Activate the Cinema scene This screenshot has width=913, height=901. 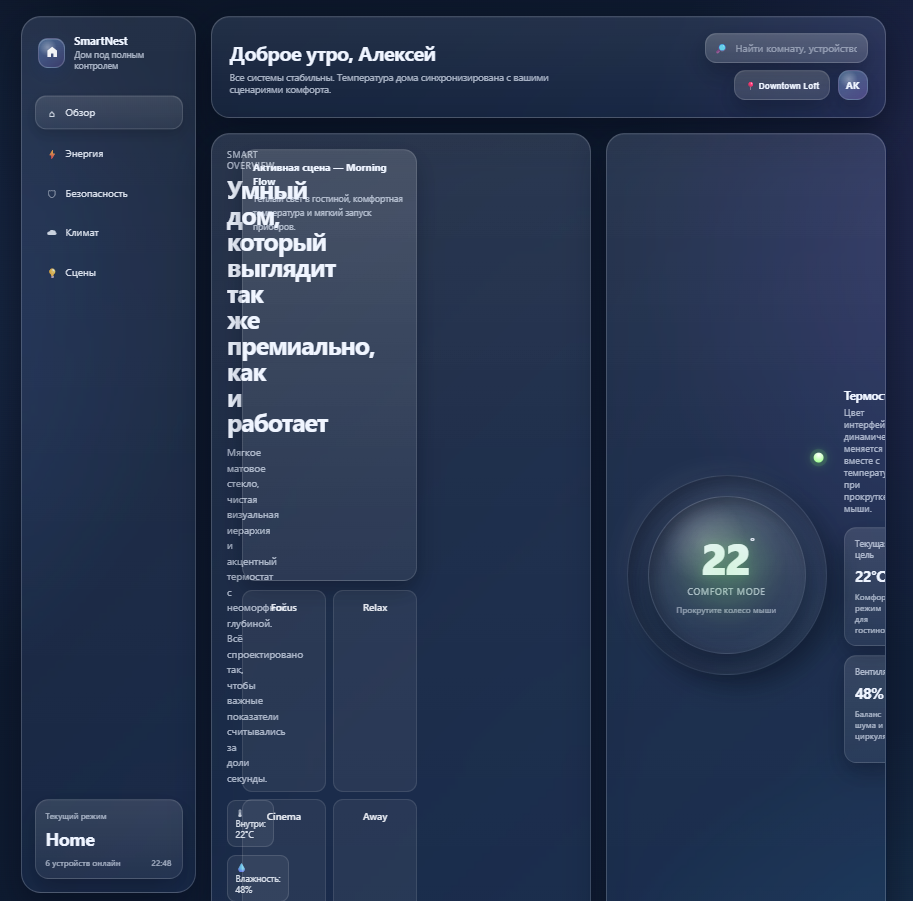(x=284, y=850)
